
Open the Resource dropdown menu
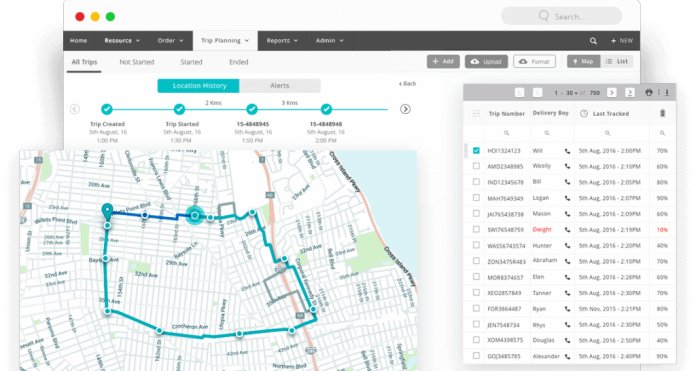click(122, 40)
